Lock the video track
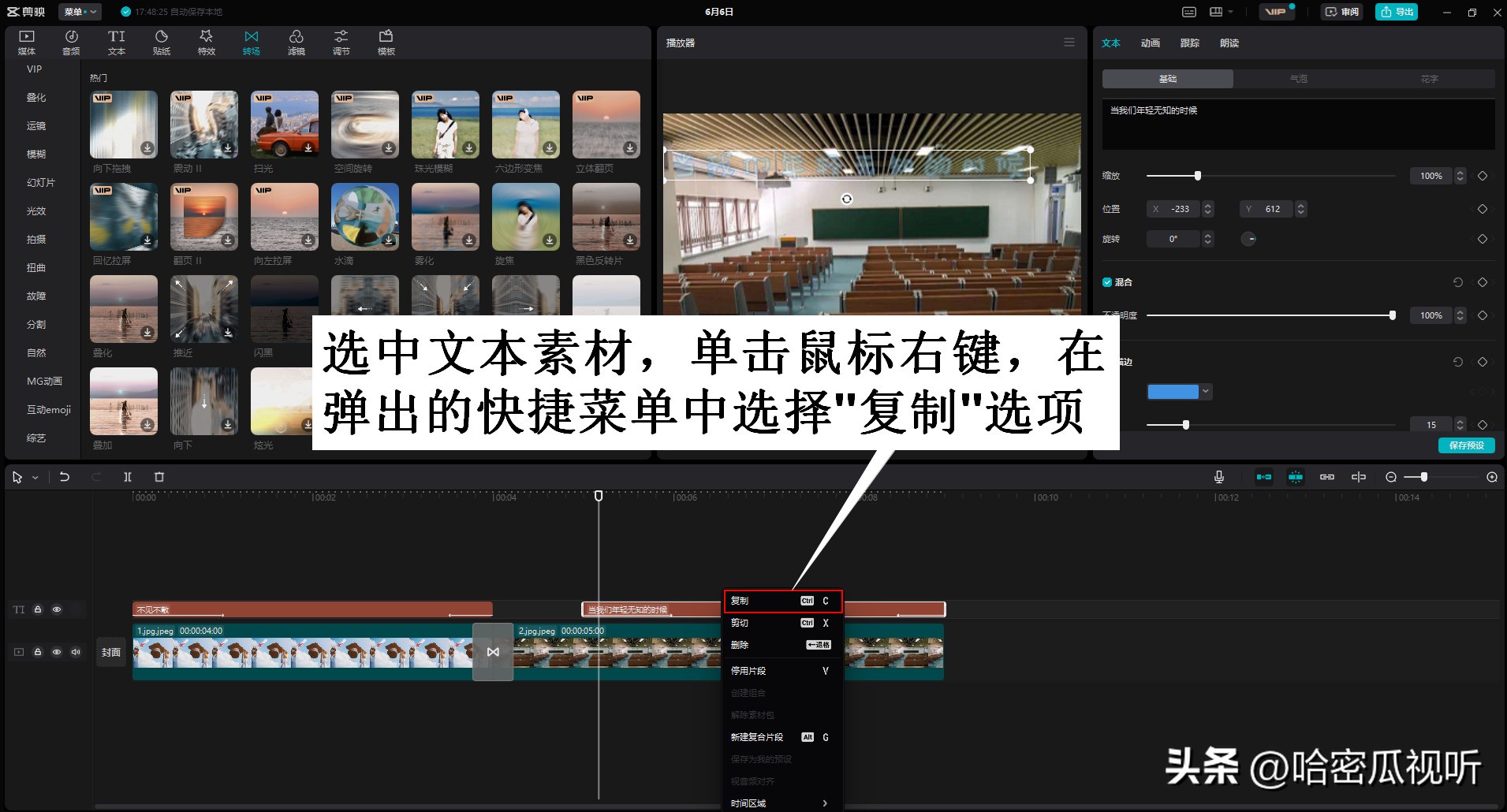 (38, 651)
